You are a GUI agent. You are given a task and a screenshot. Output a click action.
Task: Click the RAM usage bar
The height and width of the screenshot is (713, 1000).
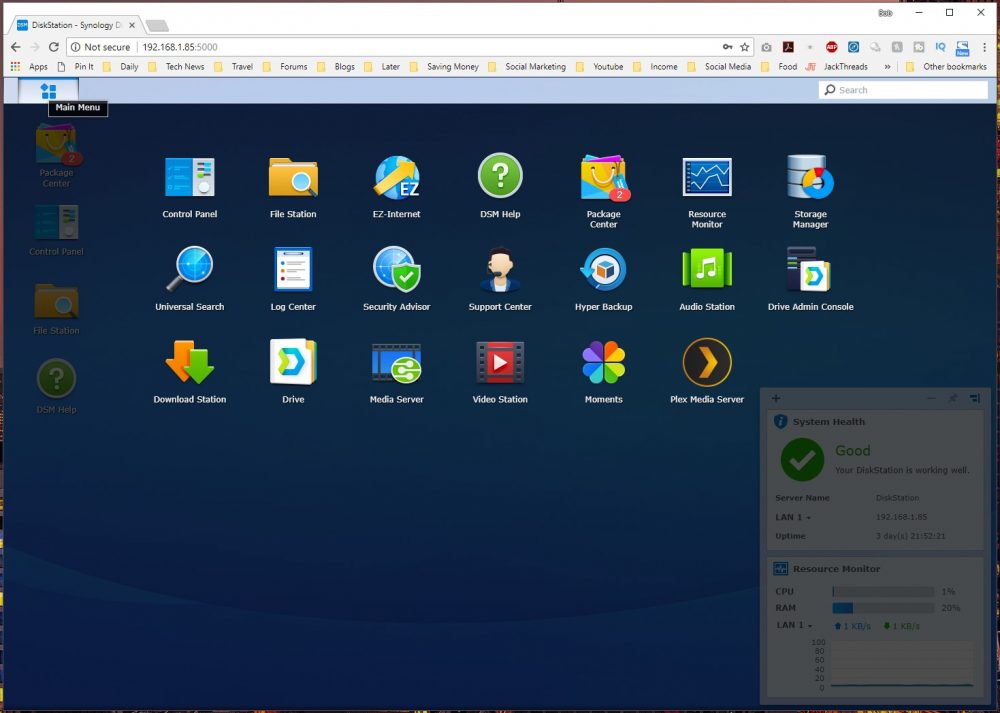coord(883,608)
